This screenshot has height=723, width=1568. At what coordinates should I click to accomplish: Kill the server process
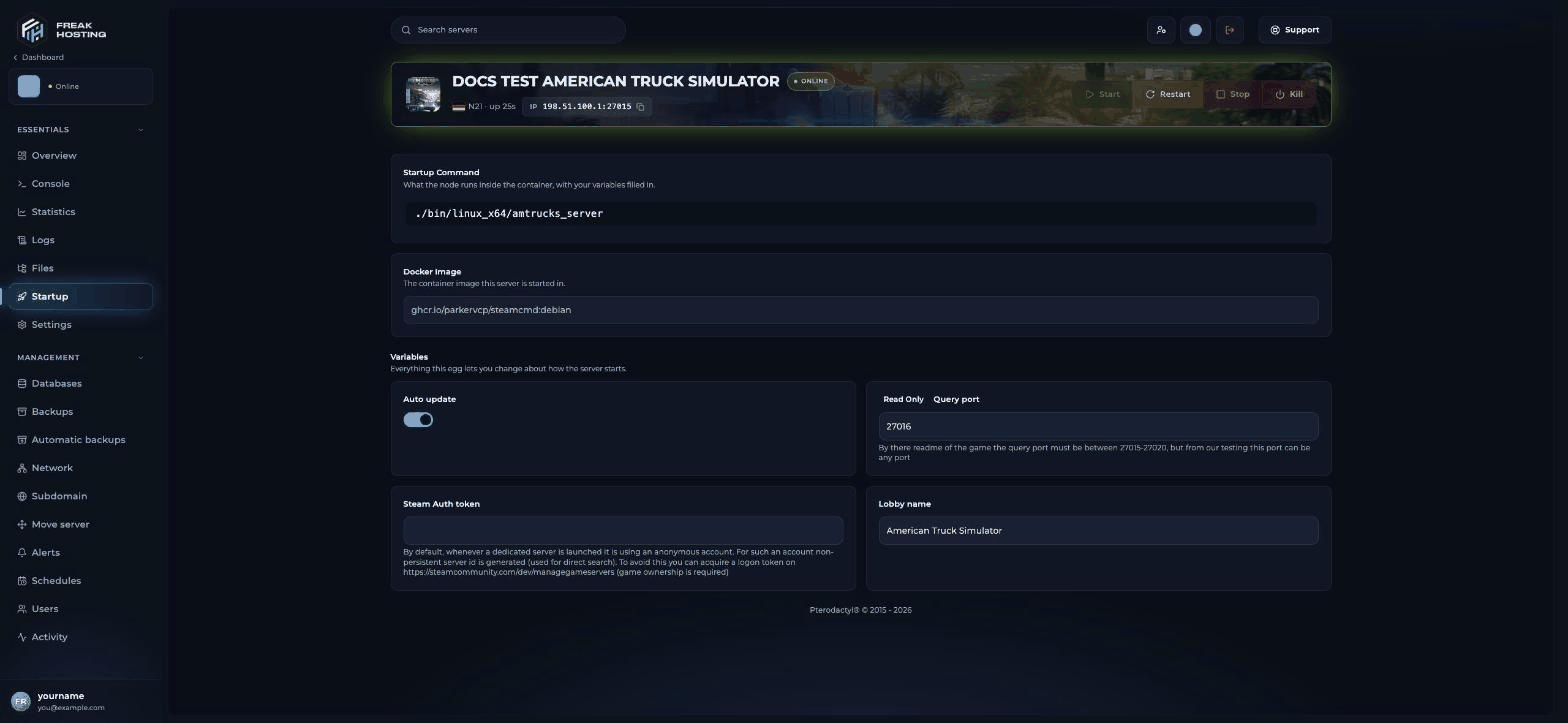[x=1289, y=94]
